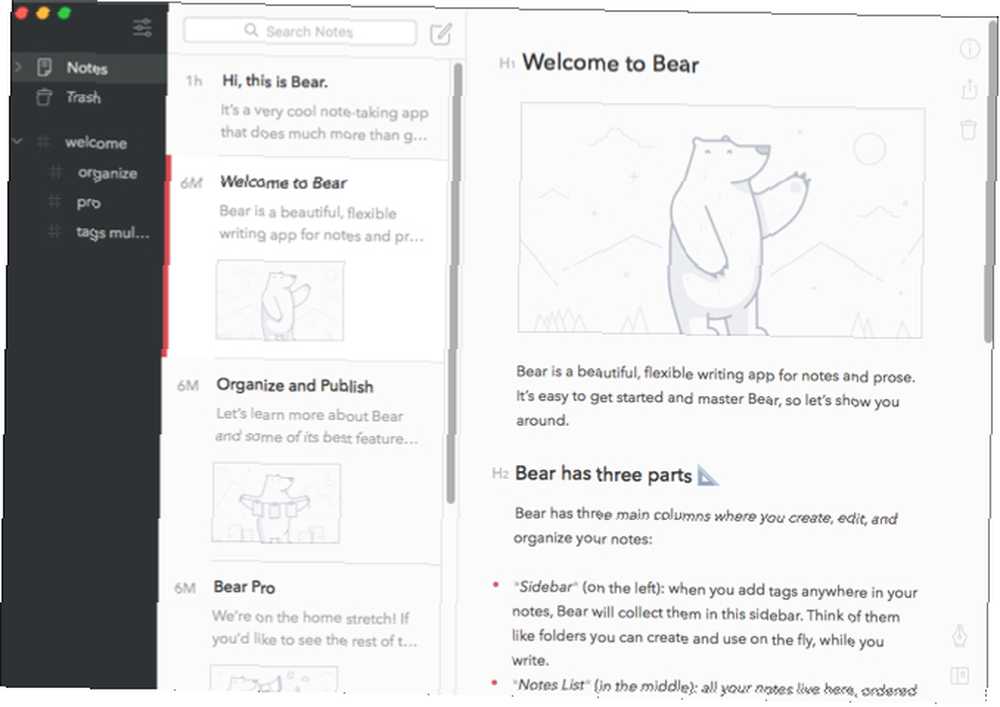Collapse the welcome tag chevron
Screen dimensions: 1000x707
(18, 141)
